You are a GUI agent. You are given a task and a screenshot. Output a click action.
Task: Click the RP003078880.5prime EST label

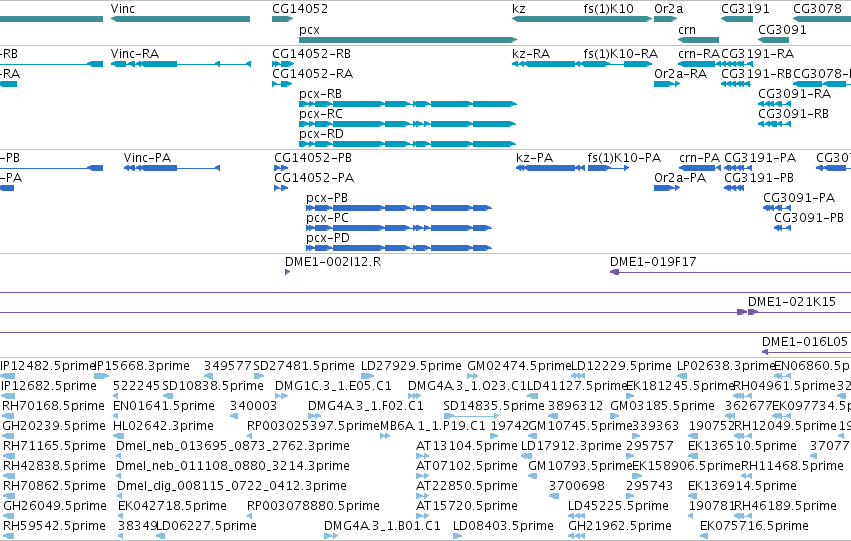pos(313,506)
